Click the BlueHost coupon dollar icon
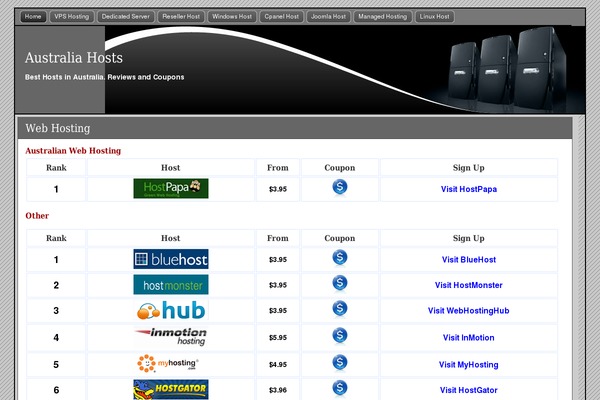Screen dimensions: 600x400 339,258
